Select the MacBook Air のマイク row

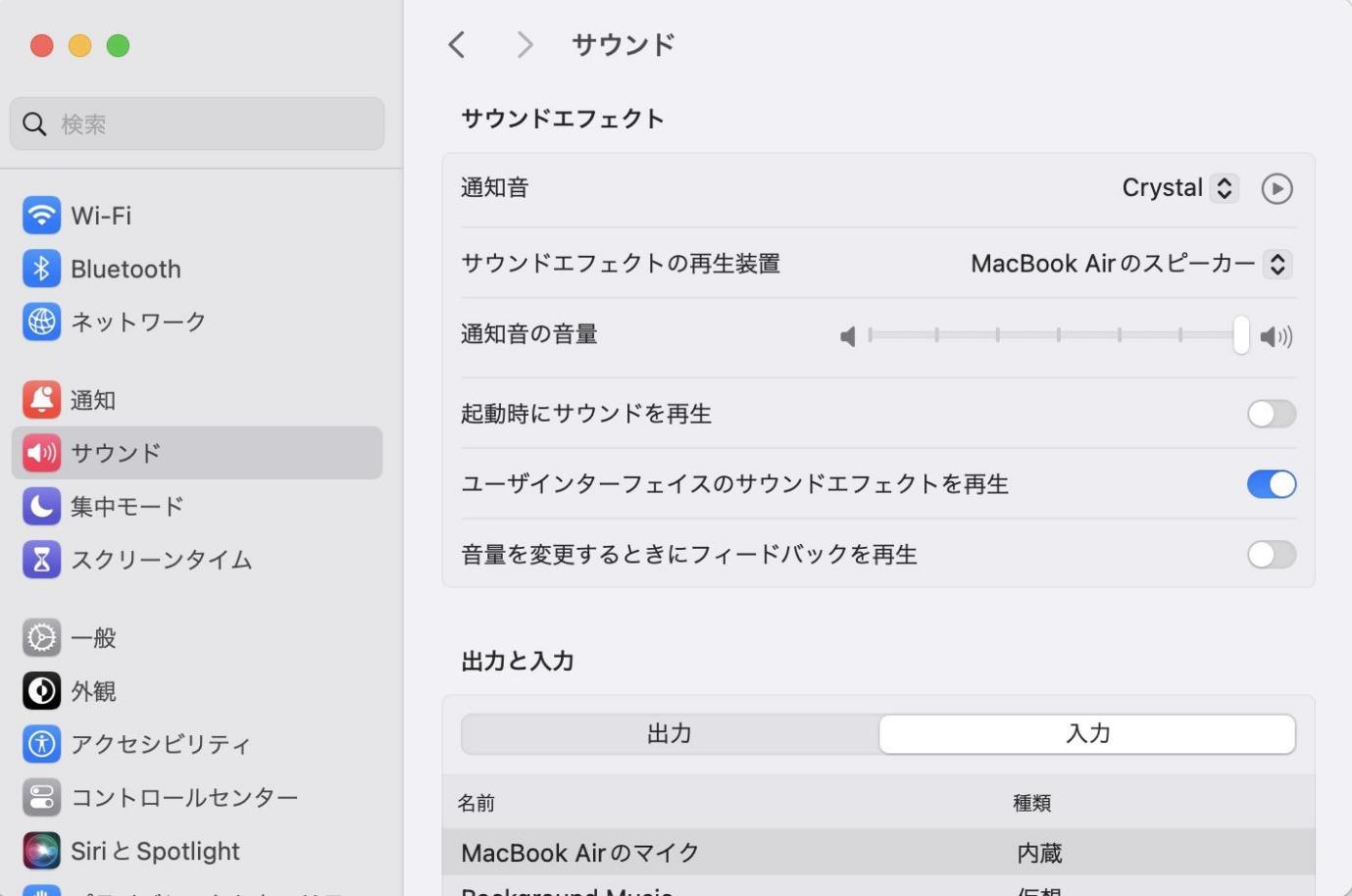click(x=878, y=852)
